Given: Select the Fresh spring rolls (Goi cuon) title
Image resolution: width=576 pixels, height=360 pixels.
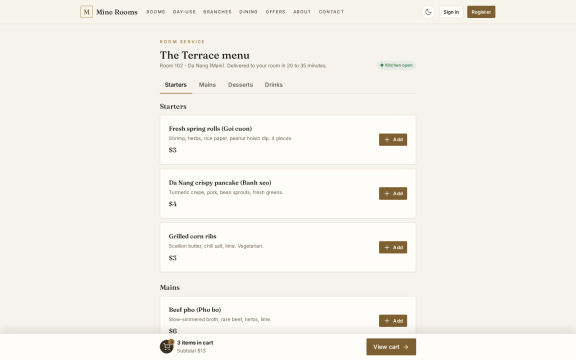Looking at the screenshot, I should [x=210, y=129].
